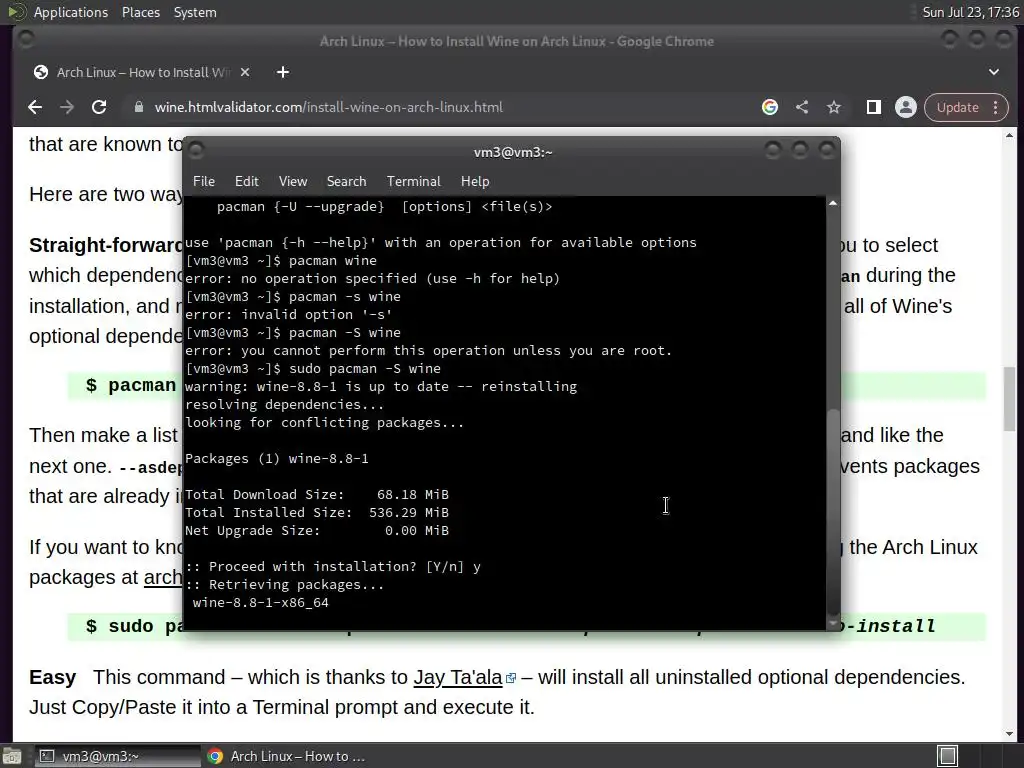Click browser page scroll-down arrow
The width and height of the screenshot is (1024, 768).
coord(1010,734)
